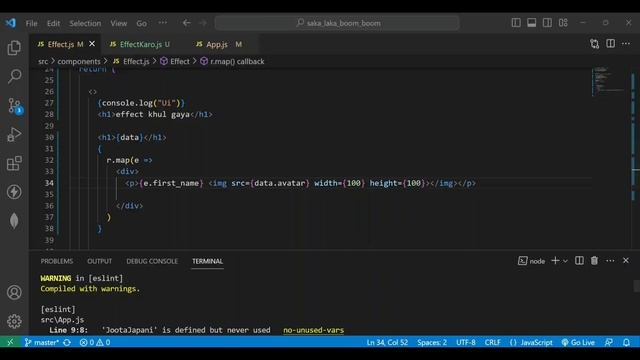This screenshot has width=640, height=360.
Task: Open the Manage gear icon
Action: 14,321
